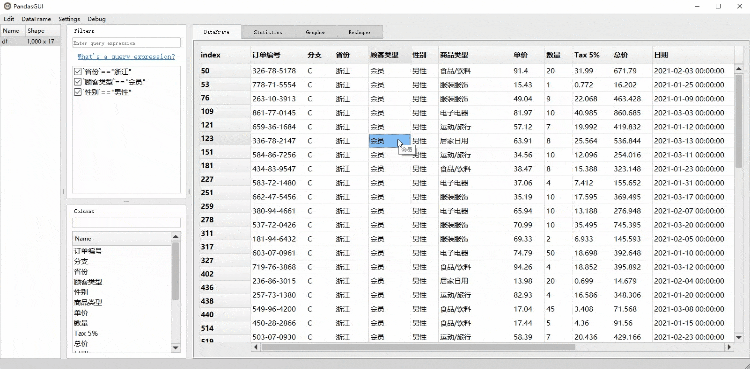Click the total price cell 14.679
The width and height of the screenshot is (750, 369).
tap(631, 281)
